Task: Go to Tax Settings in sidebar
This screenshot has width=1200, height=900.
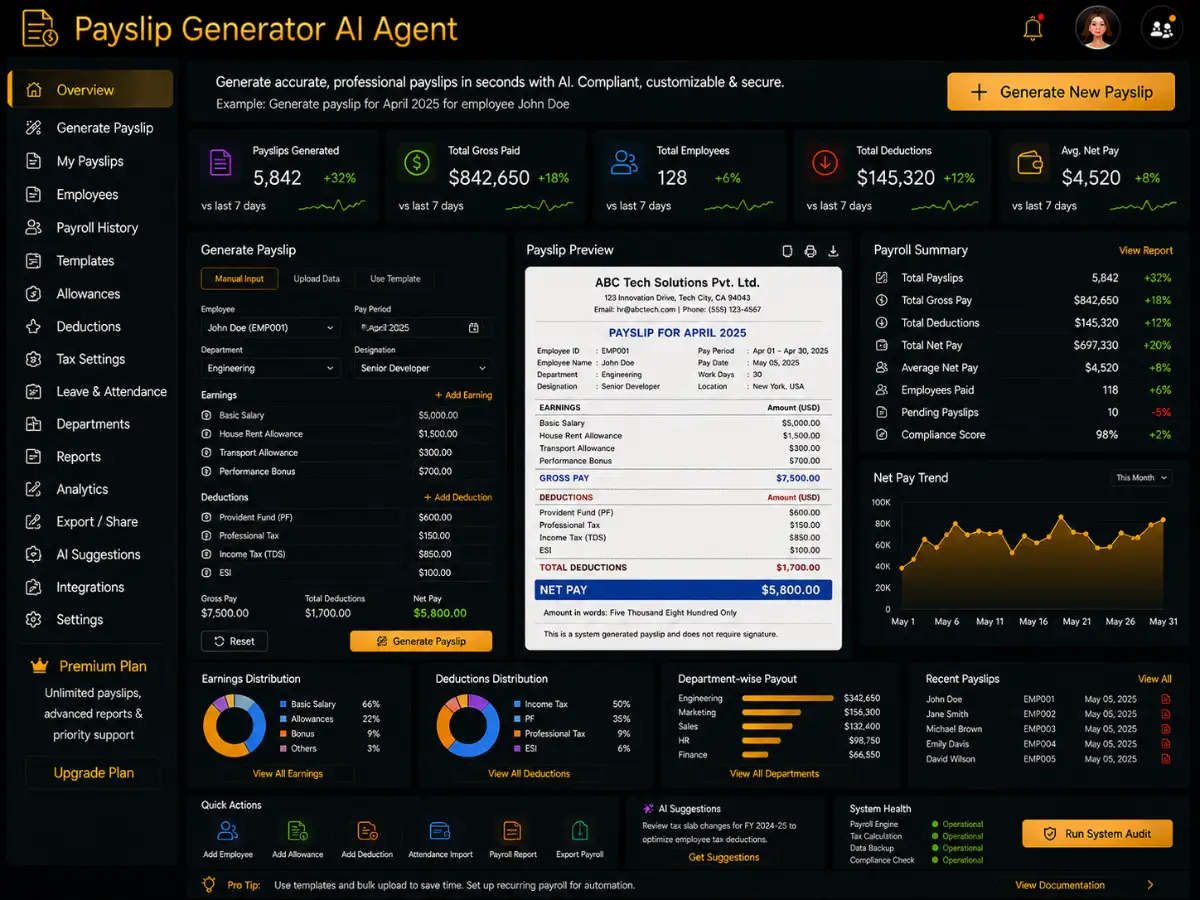Action: [90, 359]
